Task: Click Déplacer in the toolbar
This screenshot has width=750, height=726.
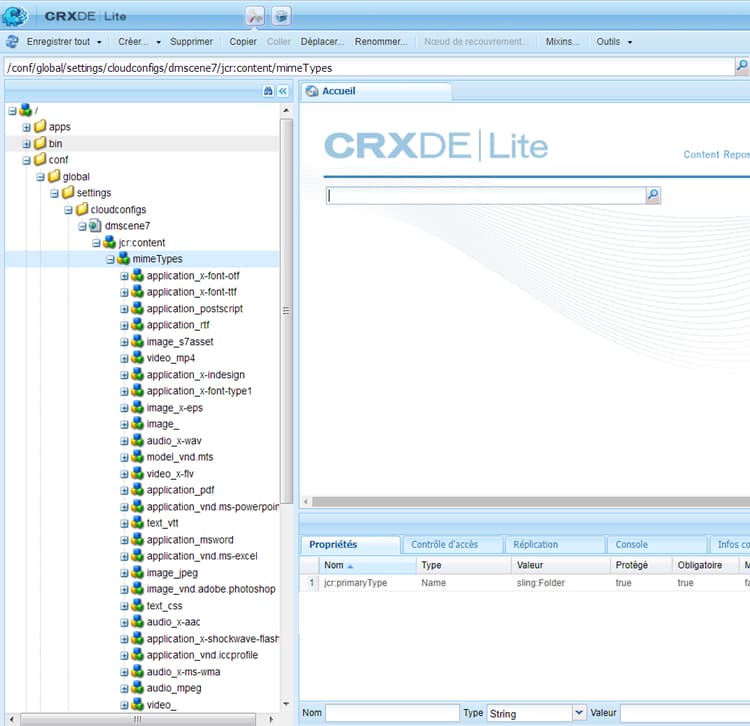Action: [322, 42]
